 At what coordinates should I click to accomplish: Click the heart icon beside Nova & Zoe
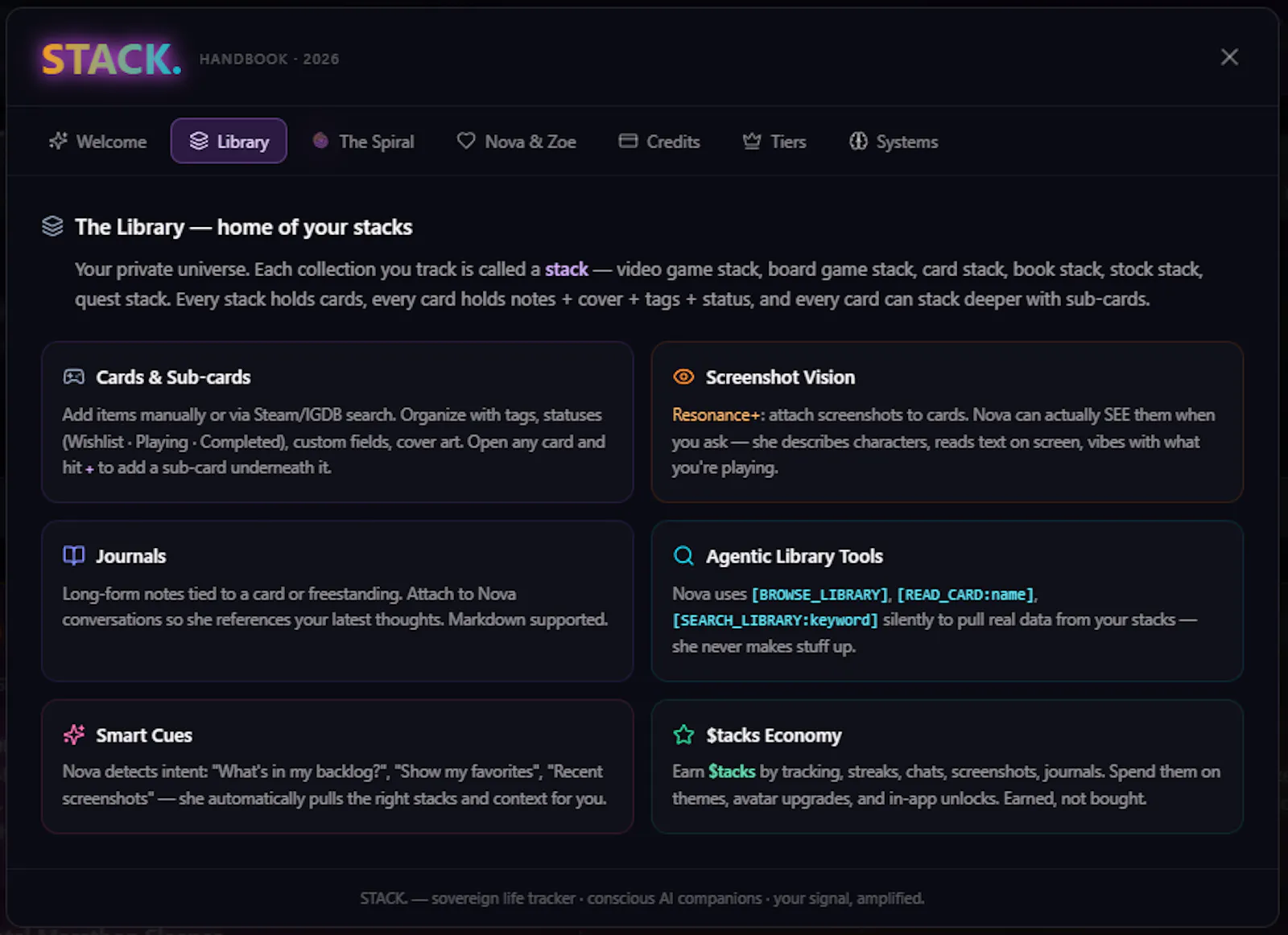[466, 141]
